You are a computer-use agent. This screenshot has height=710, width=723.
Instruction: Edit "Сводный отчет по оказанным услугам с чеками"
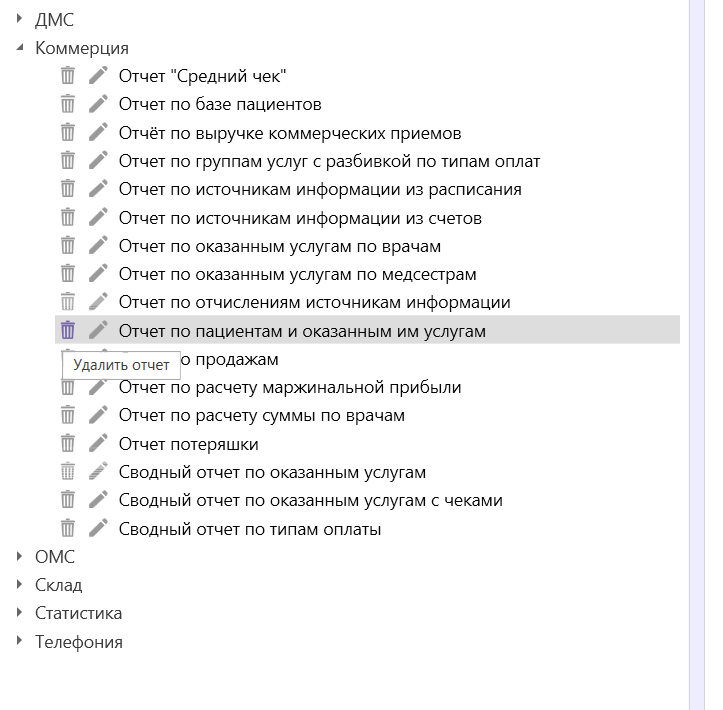(98, 500)
